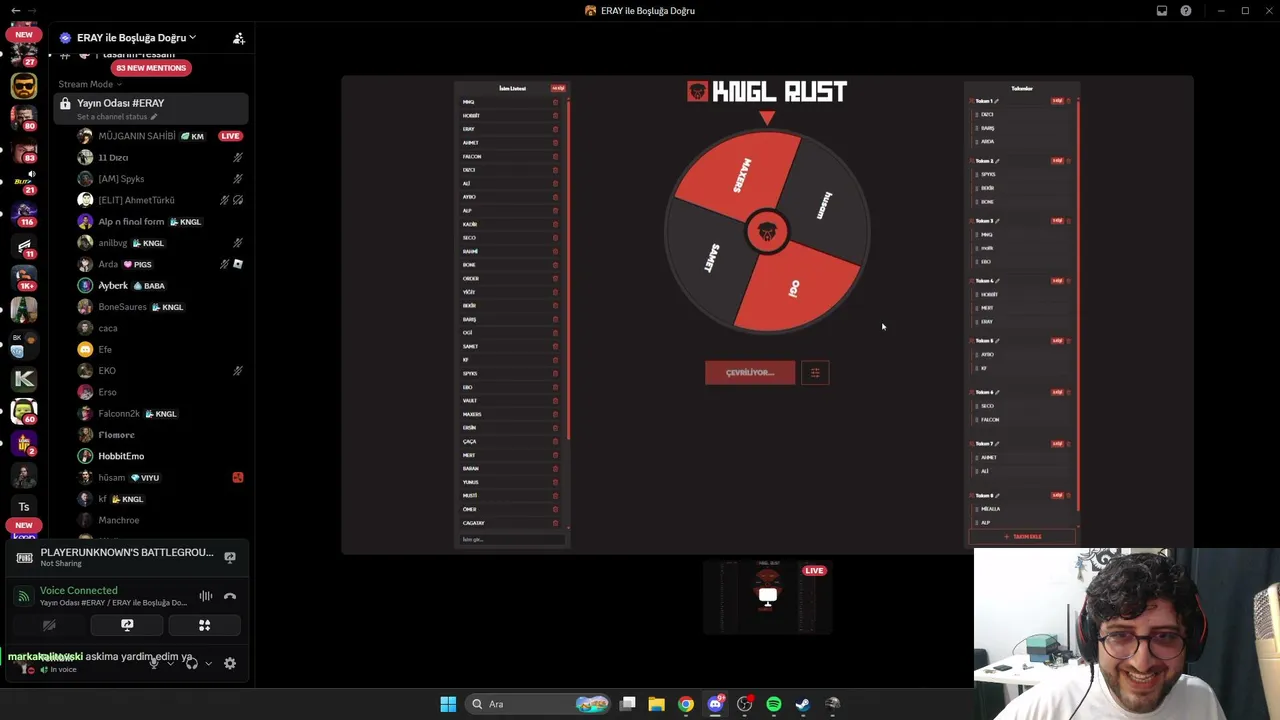
Task: Toggle headphones deafen in user panel
Action: [x=191, y=663]
